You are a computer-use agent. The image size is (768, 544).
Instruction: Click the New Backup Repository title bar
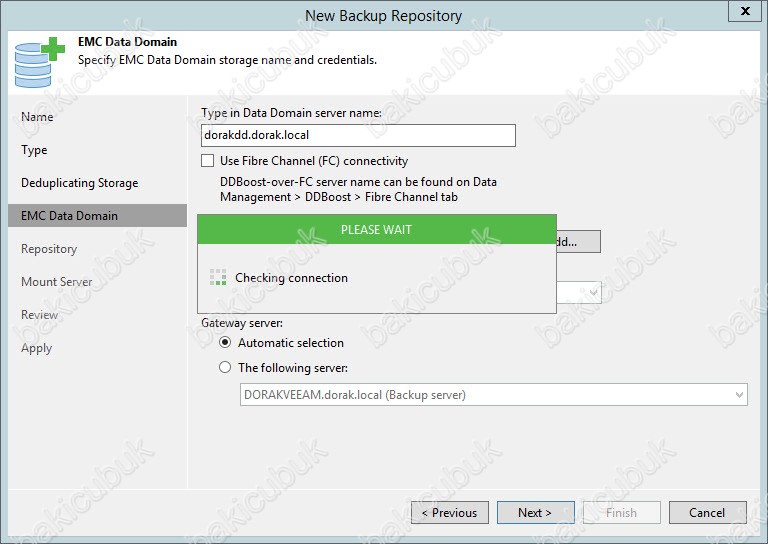(384, 16)
